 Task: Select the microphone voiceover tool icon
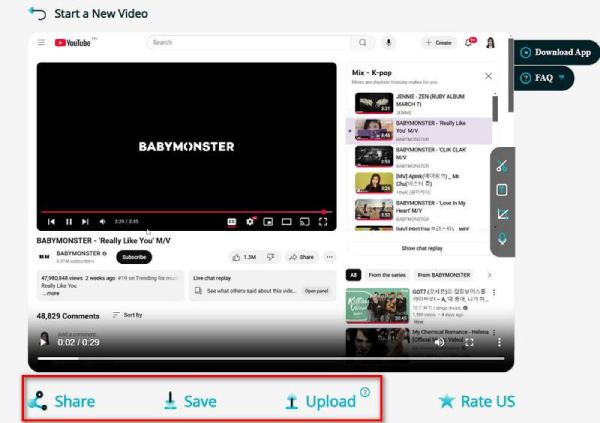(x=502, y=239)
